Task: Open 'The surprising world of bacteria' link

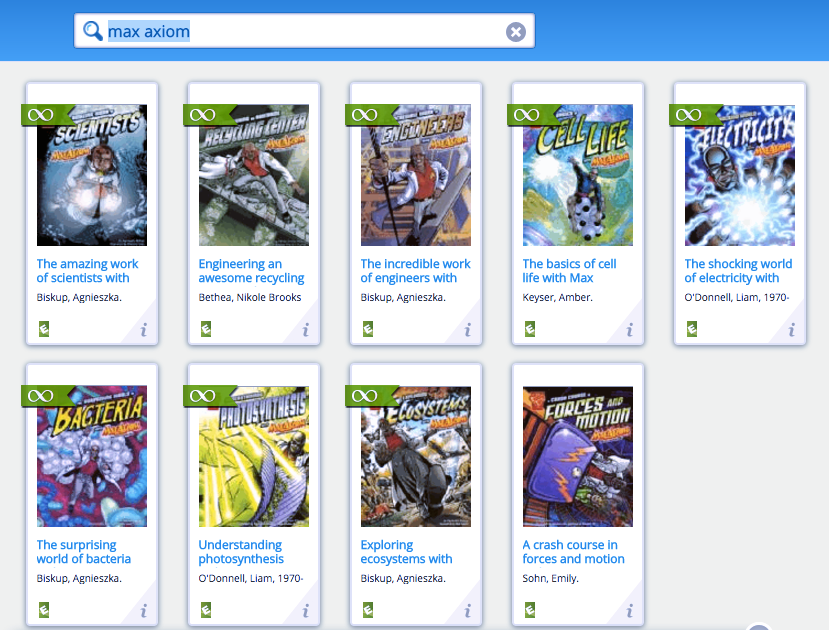Action: point(84,552)
